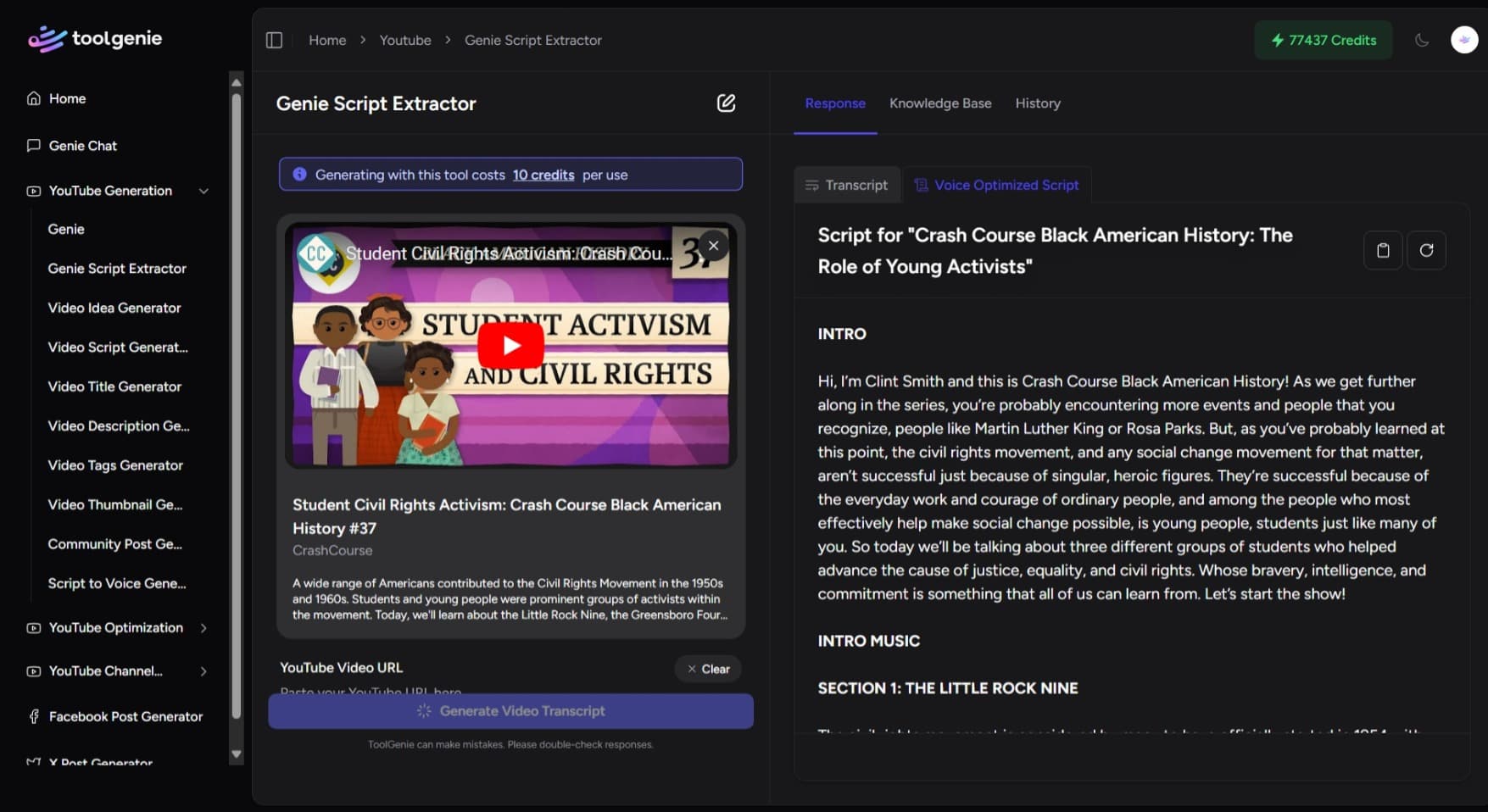Open Video Description Generator item

pyautogui.click(x=119, y=425)
